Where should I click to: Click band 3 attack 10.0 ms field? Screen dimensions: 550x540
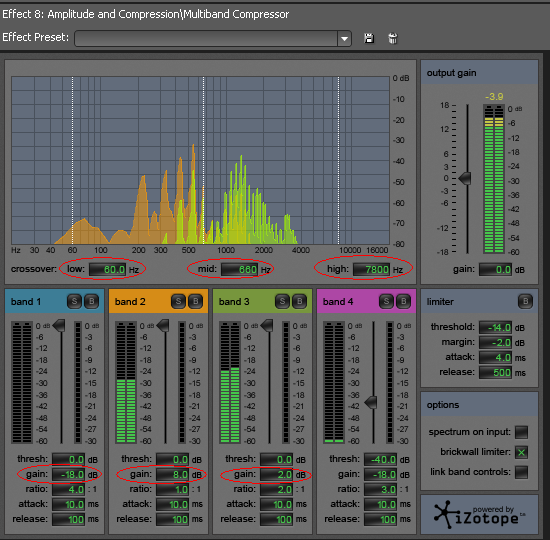coord(276,504)
